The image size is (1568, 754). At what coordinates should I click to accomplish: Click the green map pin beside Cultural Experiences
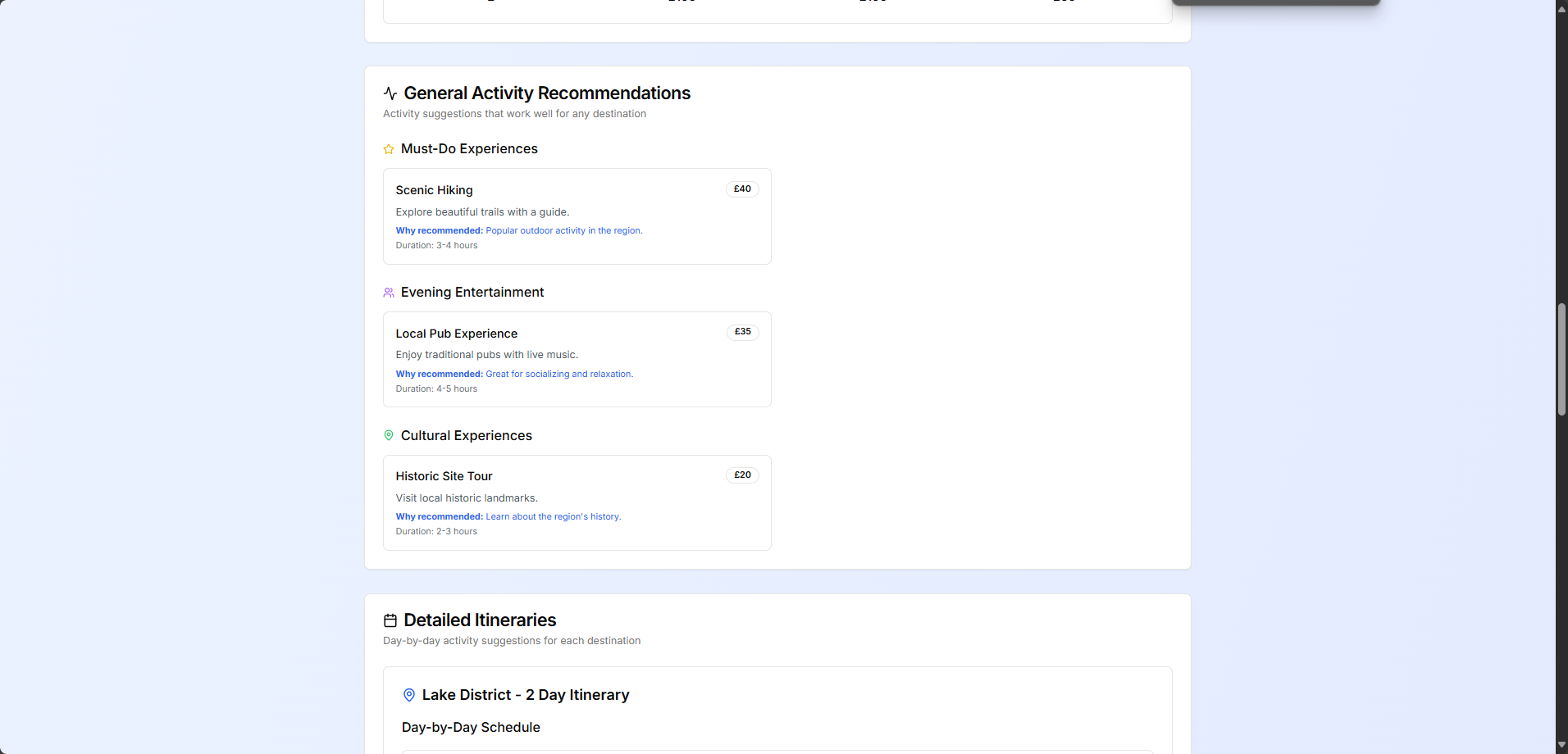pos(388,435)
